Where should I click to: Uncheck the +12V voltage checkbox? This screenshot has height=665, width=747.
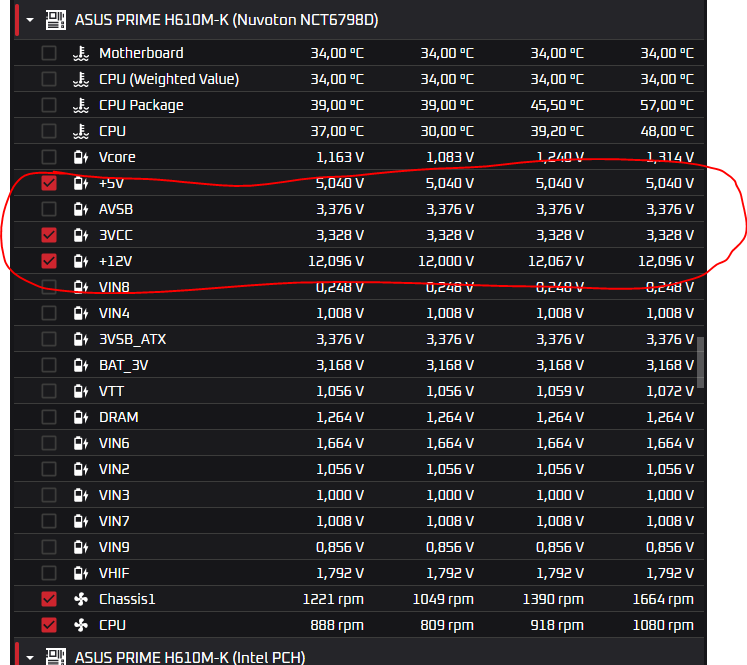tap(49, 261)
